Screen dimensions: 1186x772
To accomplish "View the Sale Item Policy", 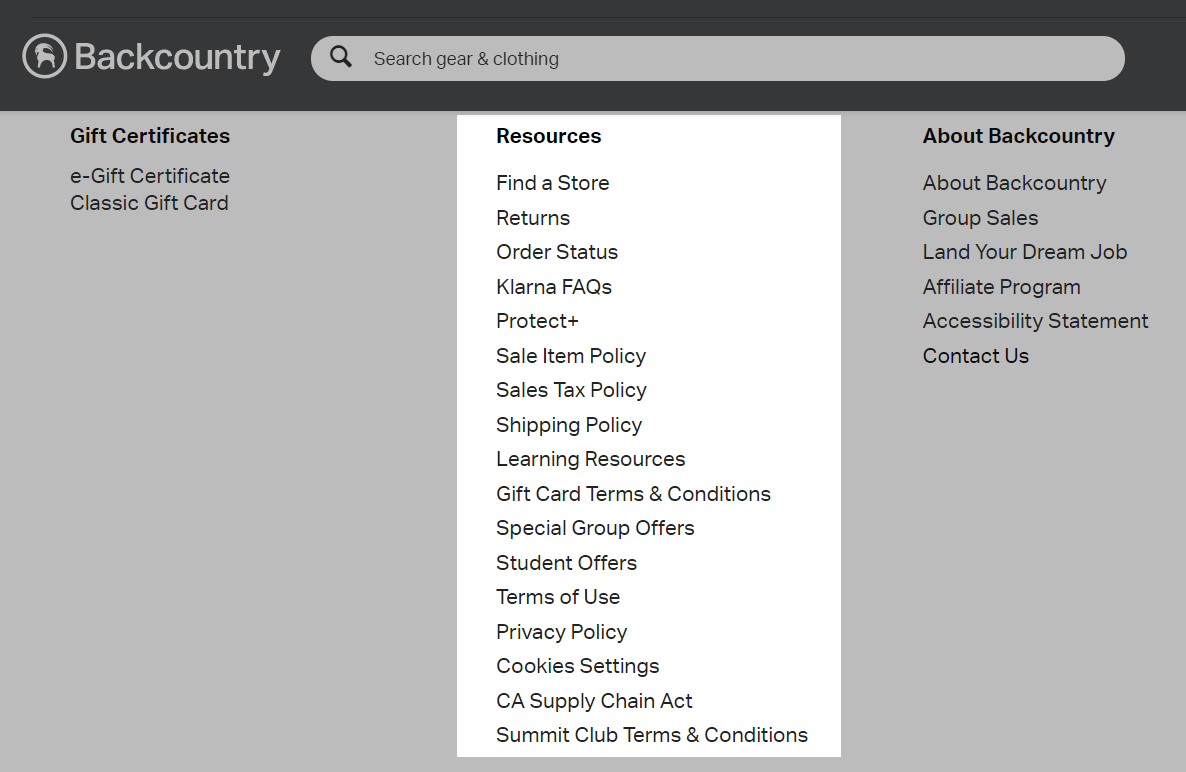I will (x=571, y=355).
